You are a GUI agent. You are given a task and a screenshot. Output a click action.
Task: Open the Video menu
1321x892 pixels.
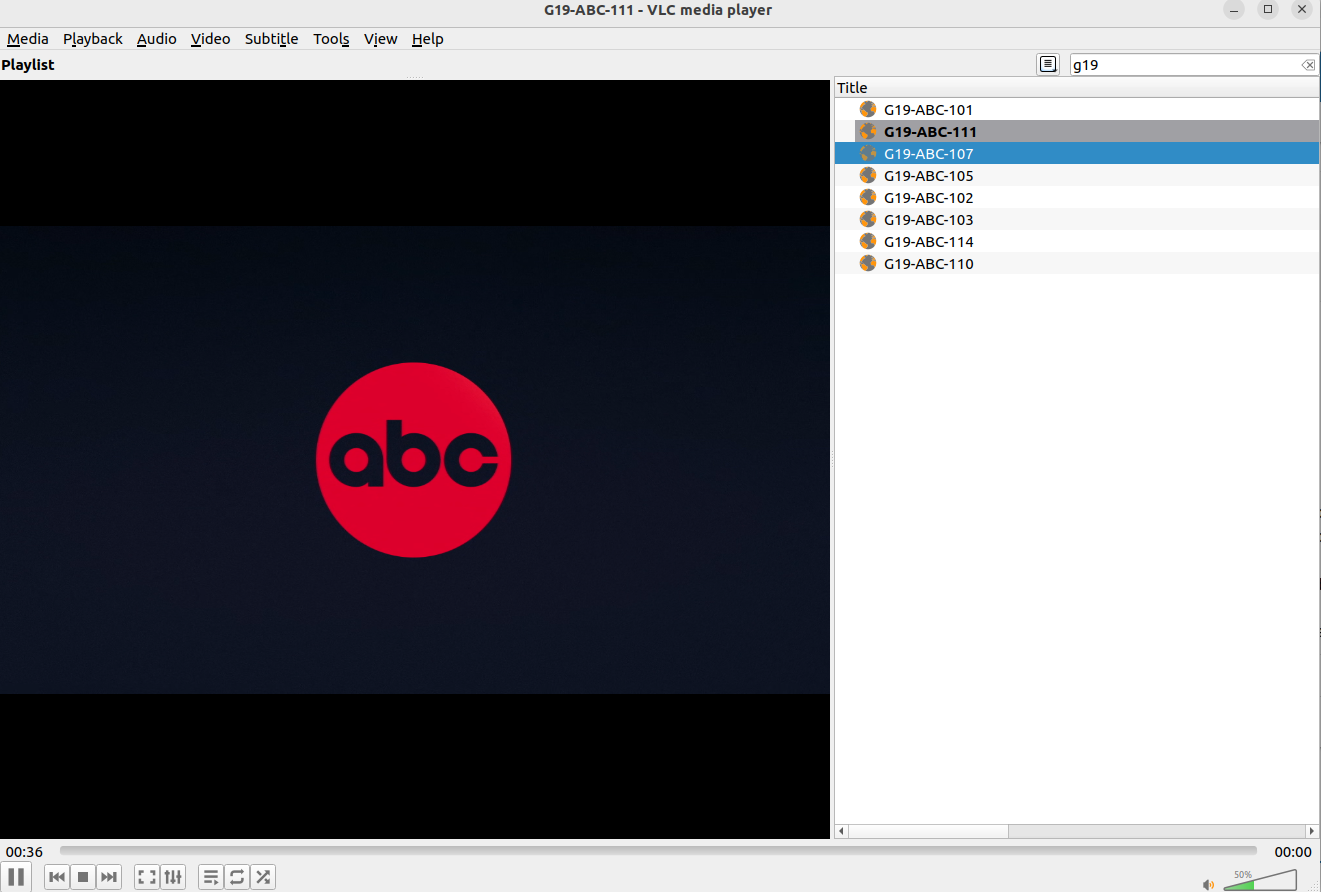pyautogui.click(x=211, y=39)
